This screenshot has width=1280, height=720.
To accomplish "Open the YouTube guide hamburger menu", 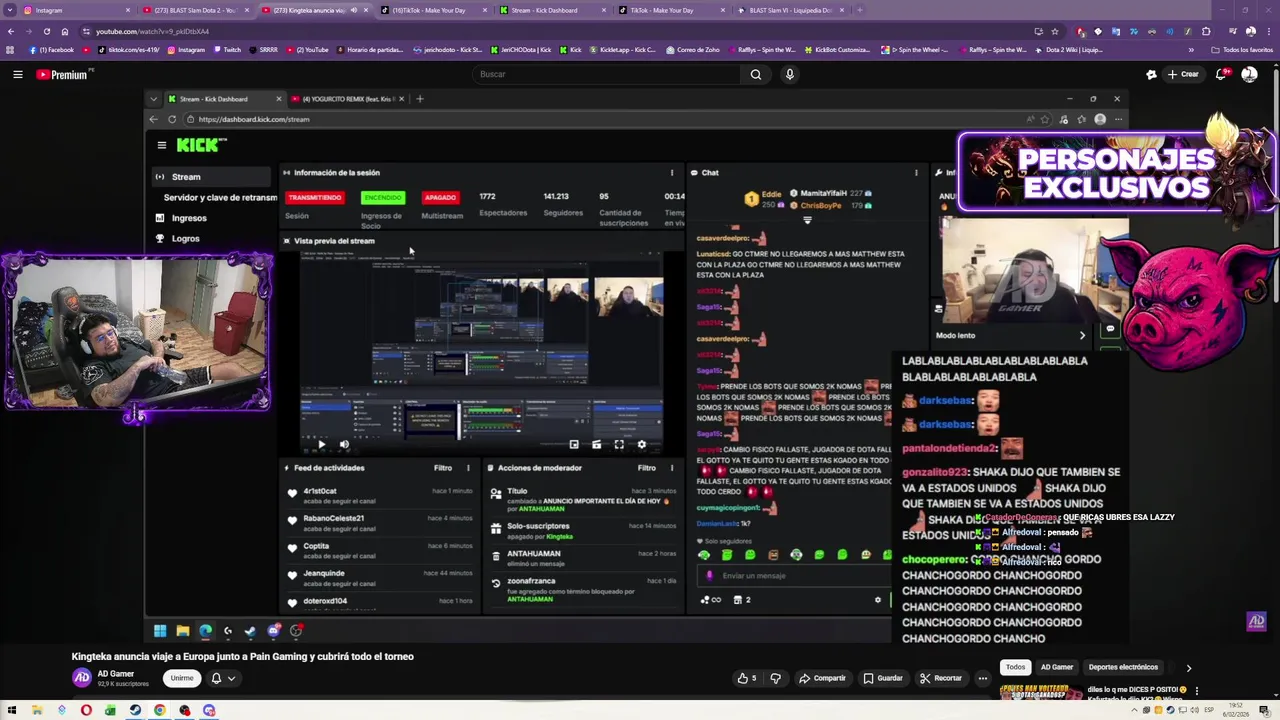I will point(17,74).
